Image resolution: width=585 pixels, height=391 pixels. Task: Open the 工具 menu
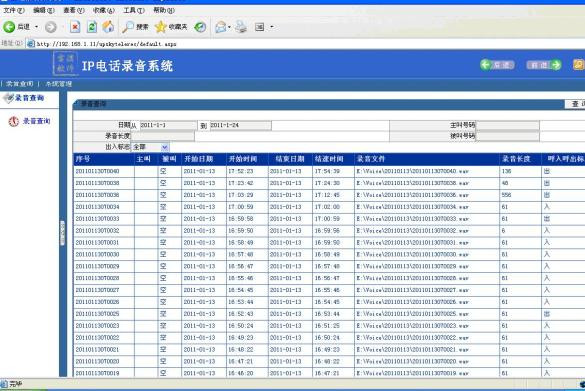click(x=134, y=10)
